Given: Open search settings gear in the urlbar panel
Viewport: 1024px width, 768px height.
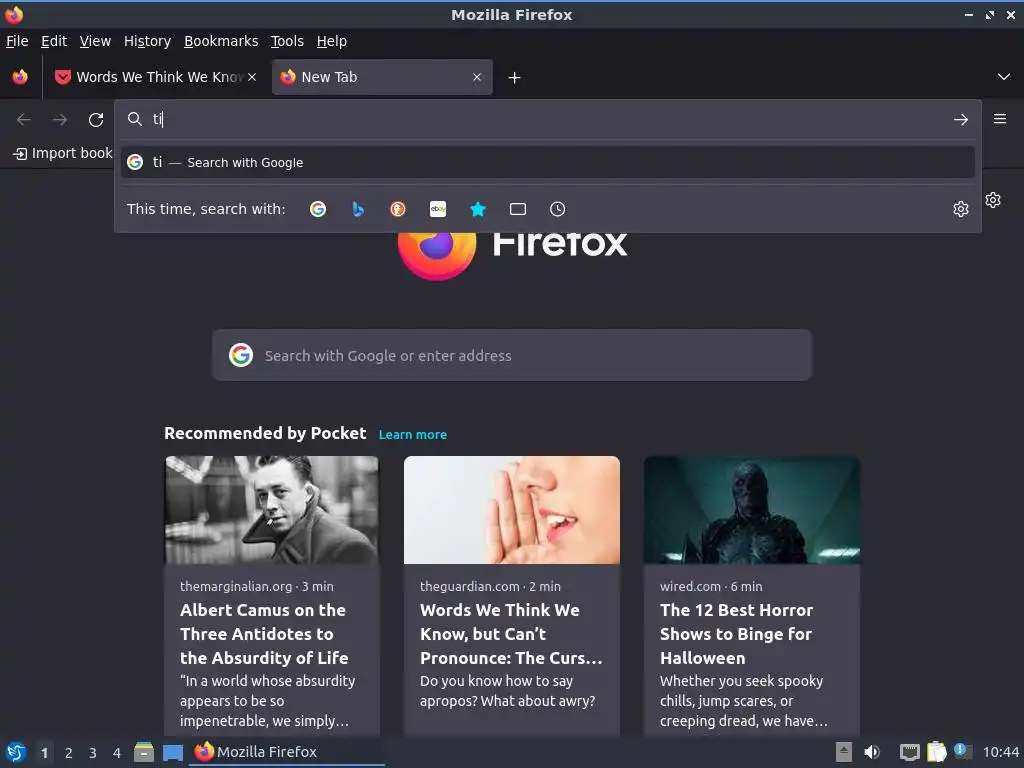Looking at the screenshot, I should click(x=961, y=209).
